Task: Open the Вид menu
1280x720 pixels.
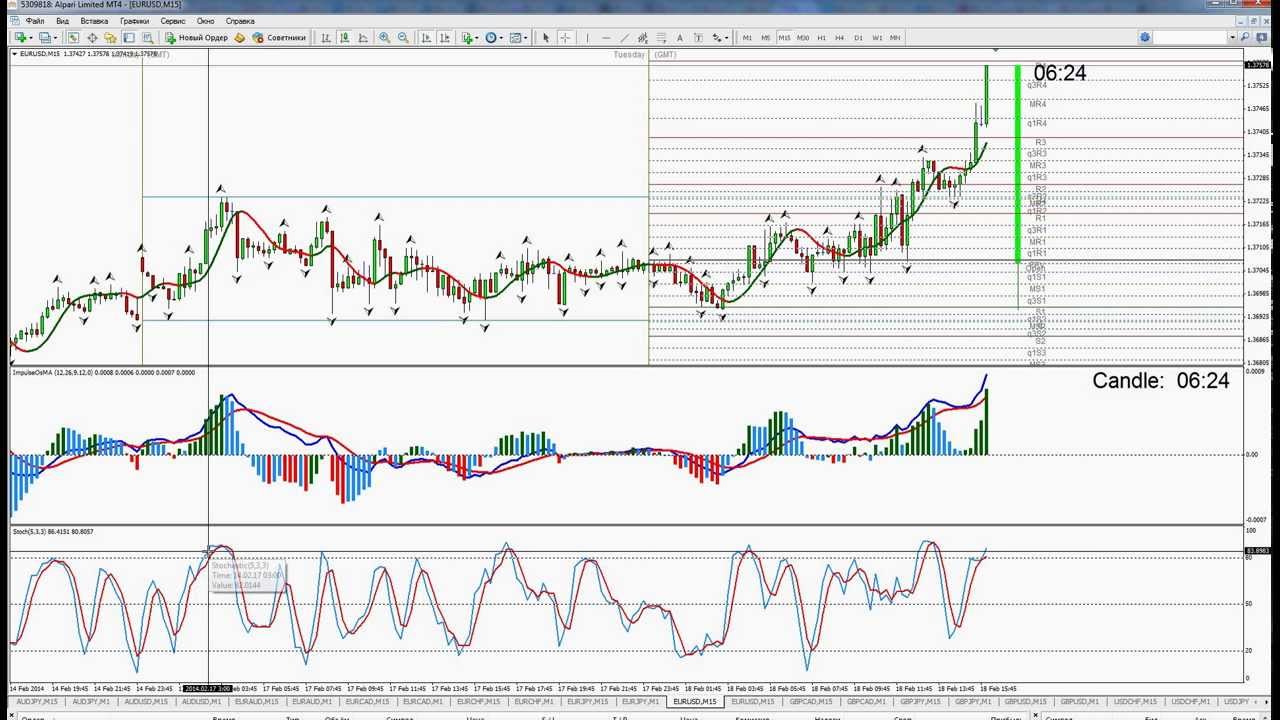Action: 63,20
